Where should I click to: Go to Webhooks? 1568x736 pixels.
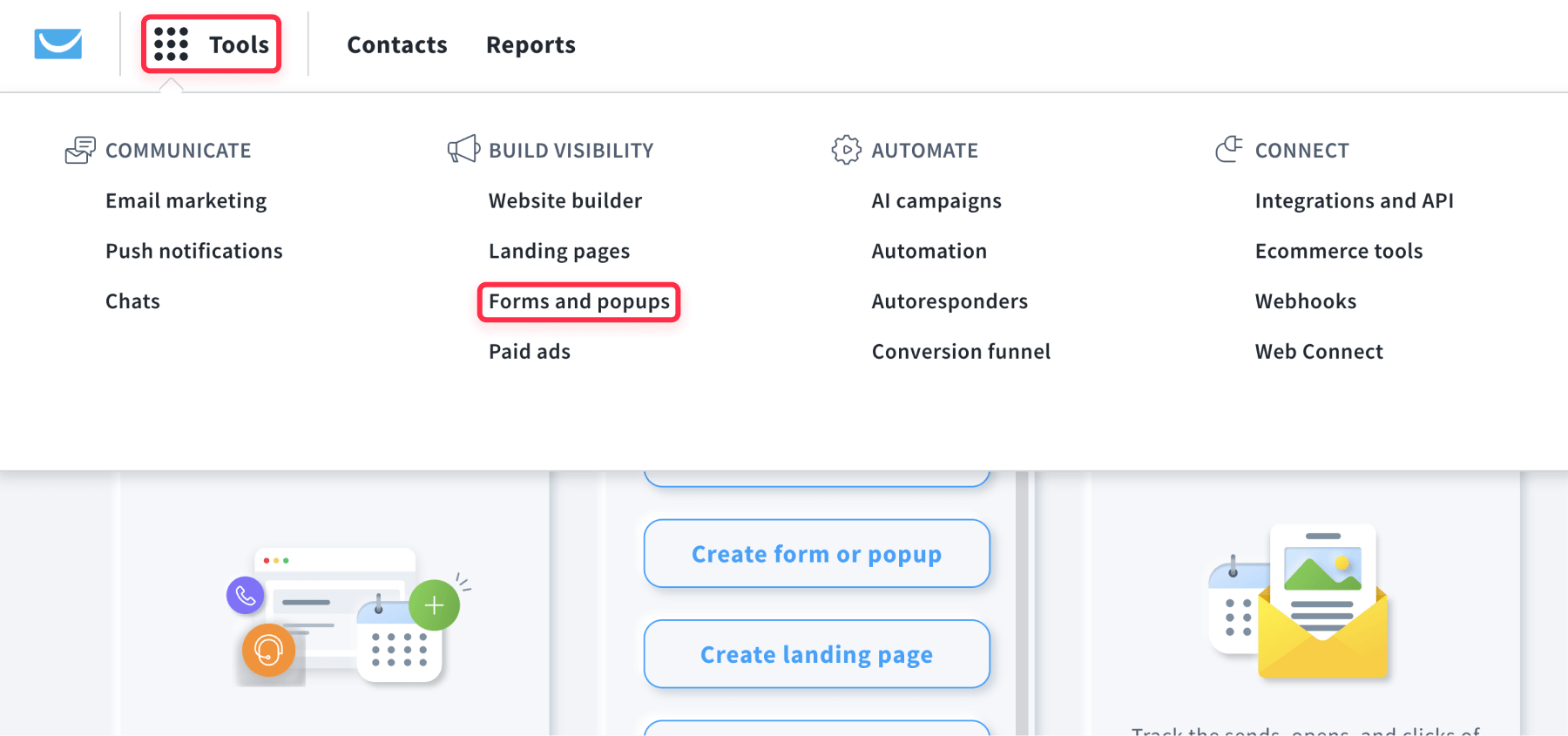(x=1306, y=301)
